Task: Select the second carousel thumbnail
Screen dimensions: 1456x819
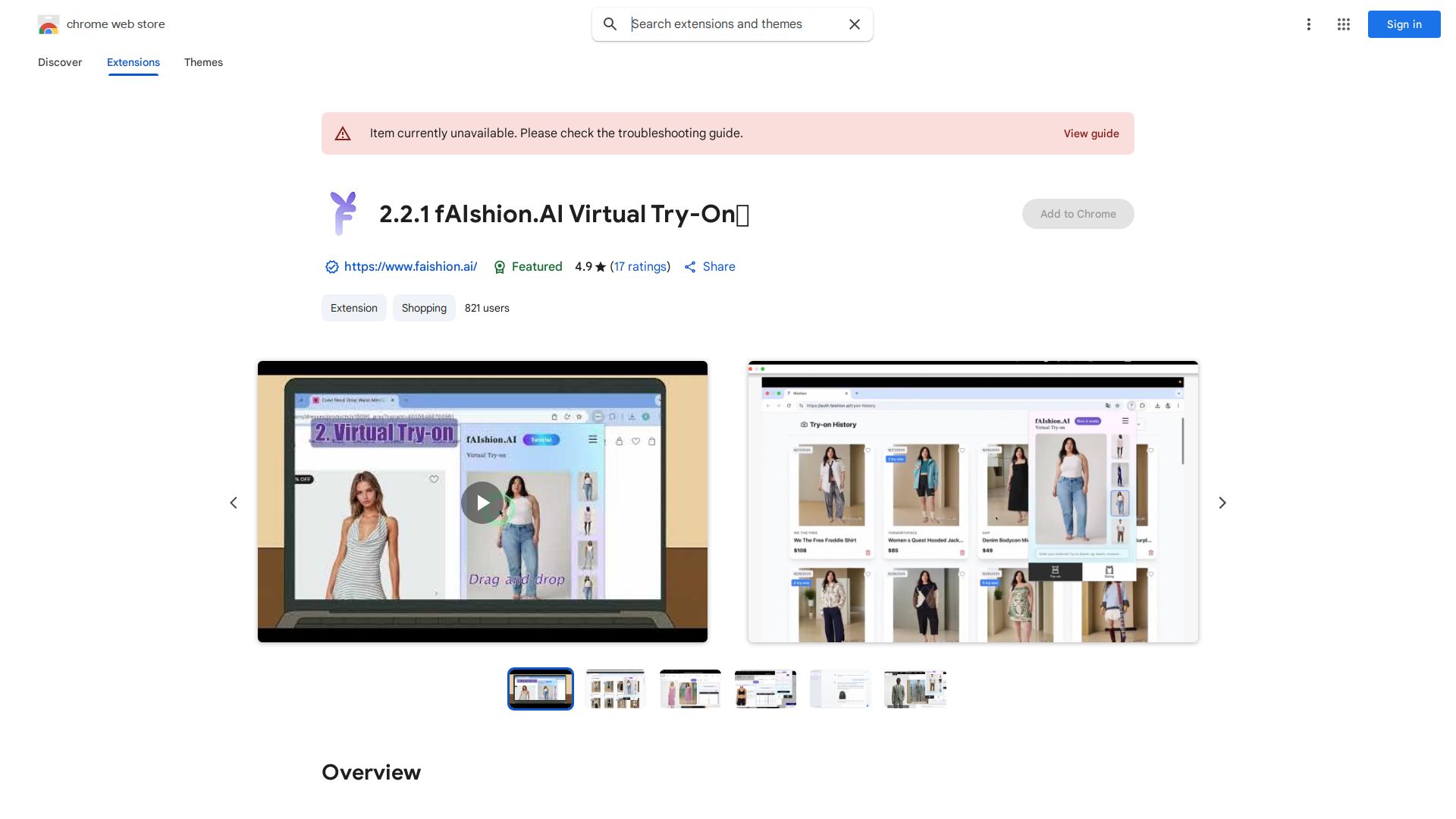Action: [x=615, y=689]
